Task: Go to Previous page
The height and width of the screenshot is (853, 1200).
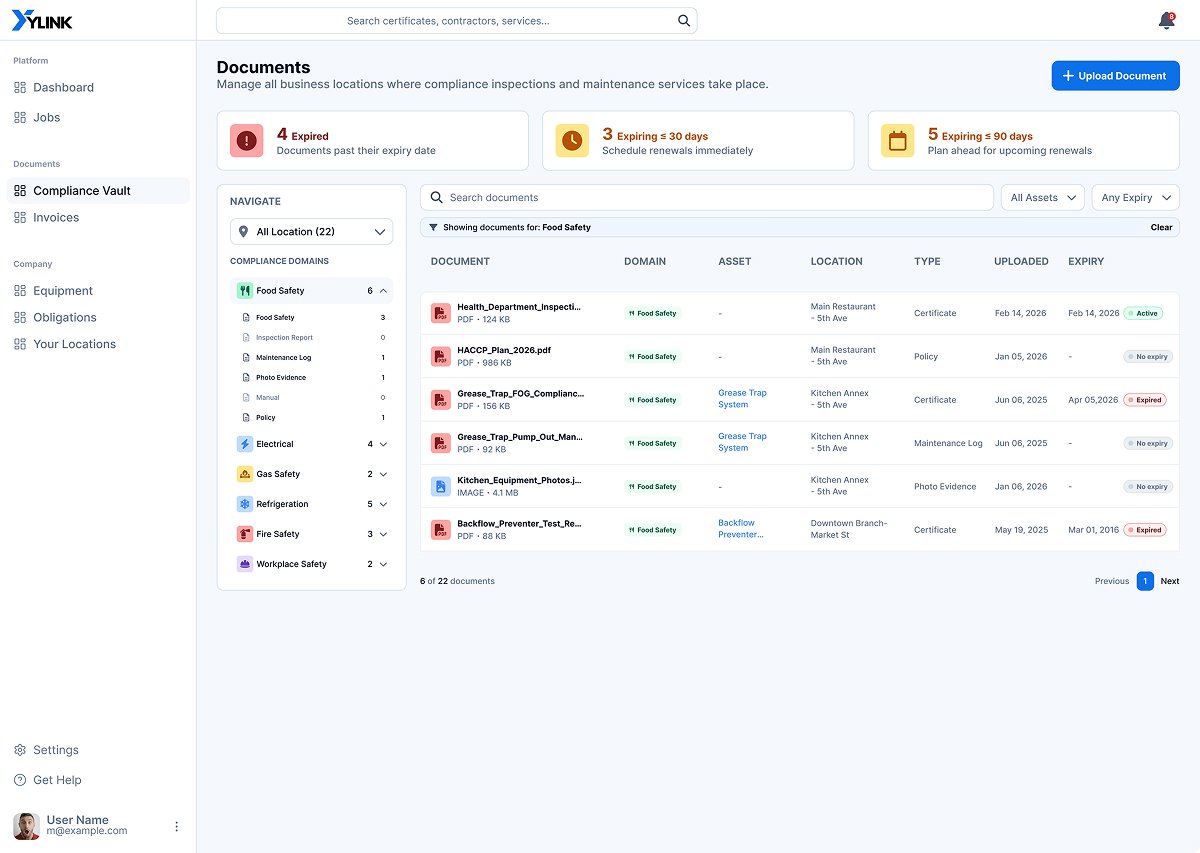Action: pos(1112,581)
